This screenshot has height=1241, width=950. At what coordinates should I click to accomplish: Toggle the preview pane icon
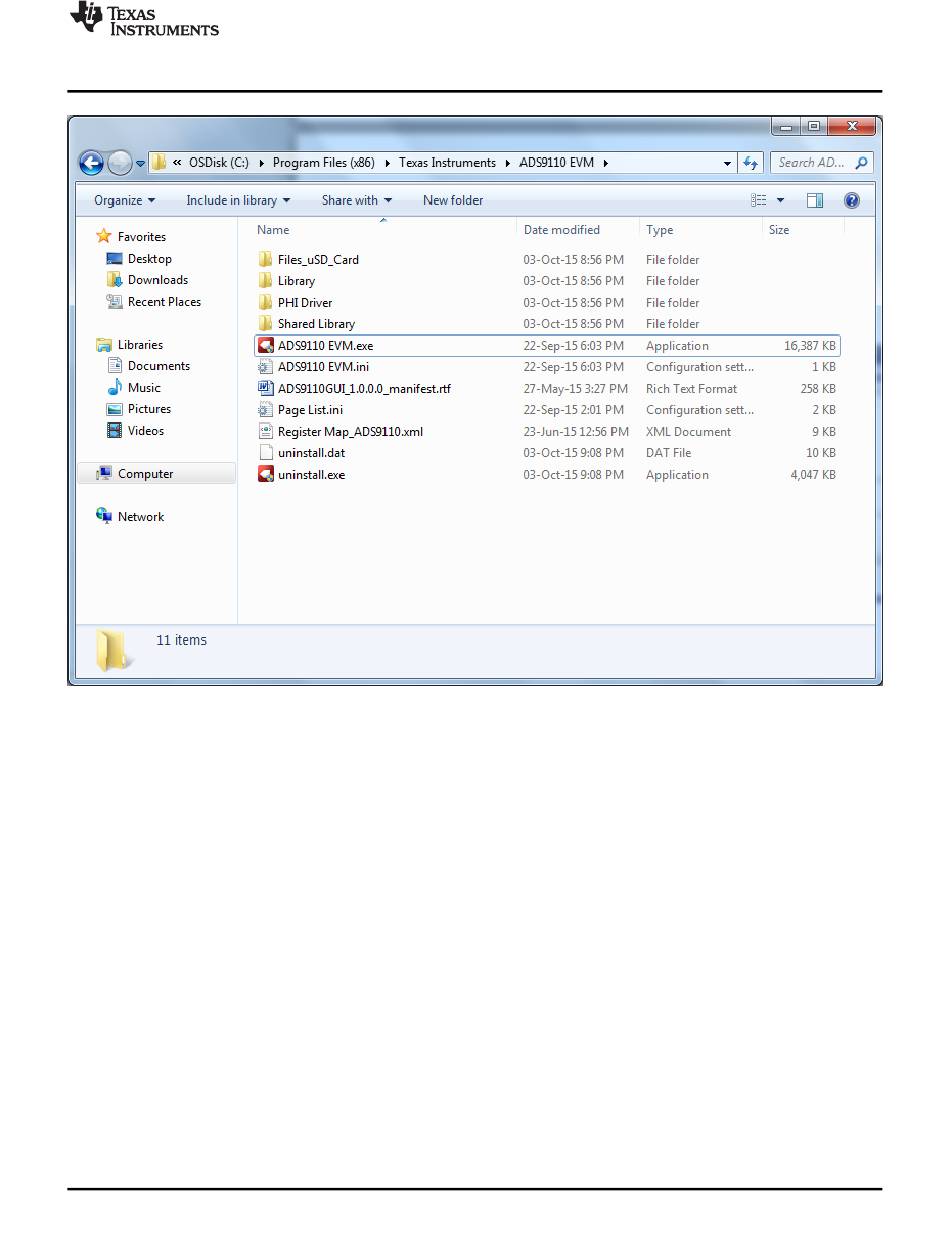pos(815,201)
